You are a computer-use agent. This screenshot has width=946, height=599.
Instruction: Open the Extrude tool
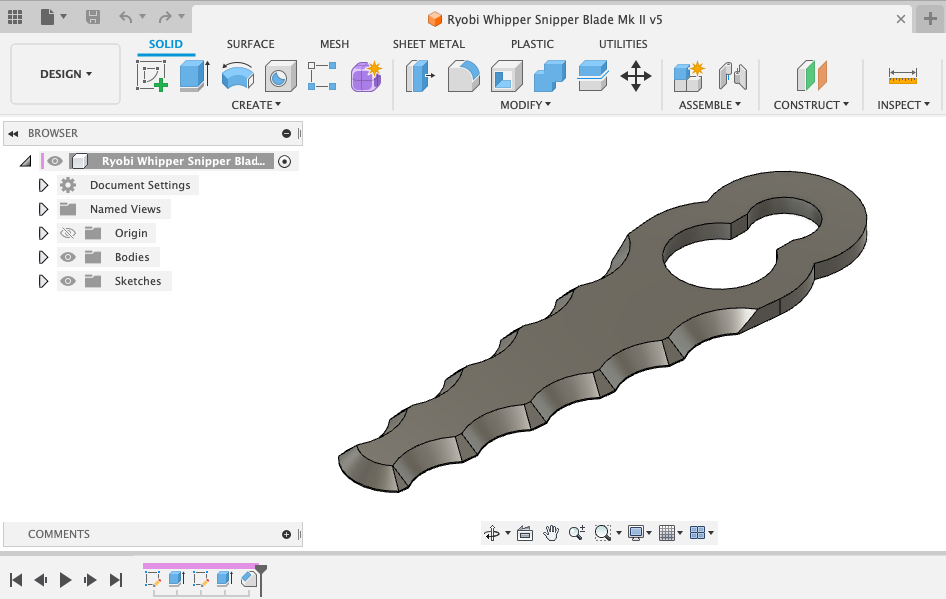(192, 76)
